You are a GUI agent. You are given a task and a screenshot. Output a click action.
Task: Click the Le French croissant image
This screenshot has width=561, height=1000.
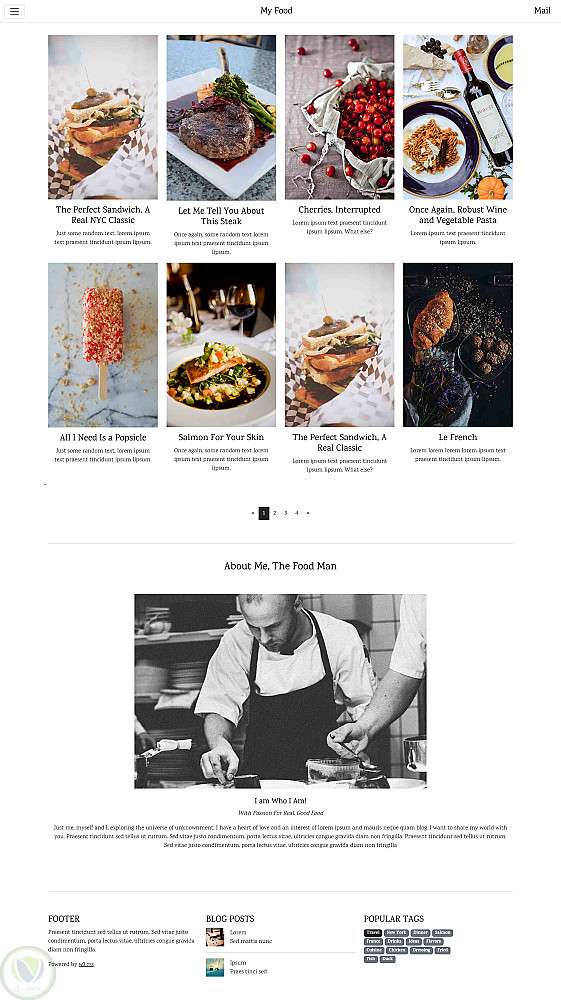[x=458, y=345]
